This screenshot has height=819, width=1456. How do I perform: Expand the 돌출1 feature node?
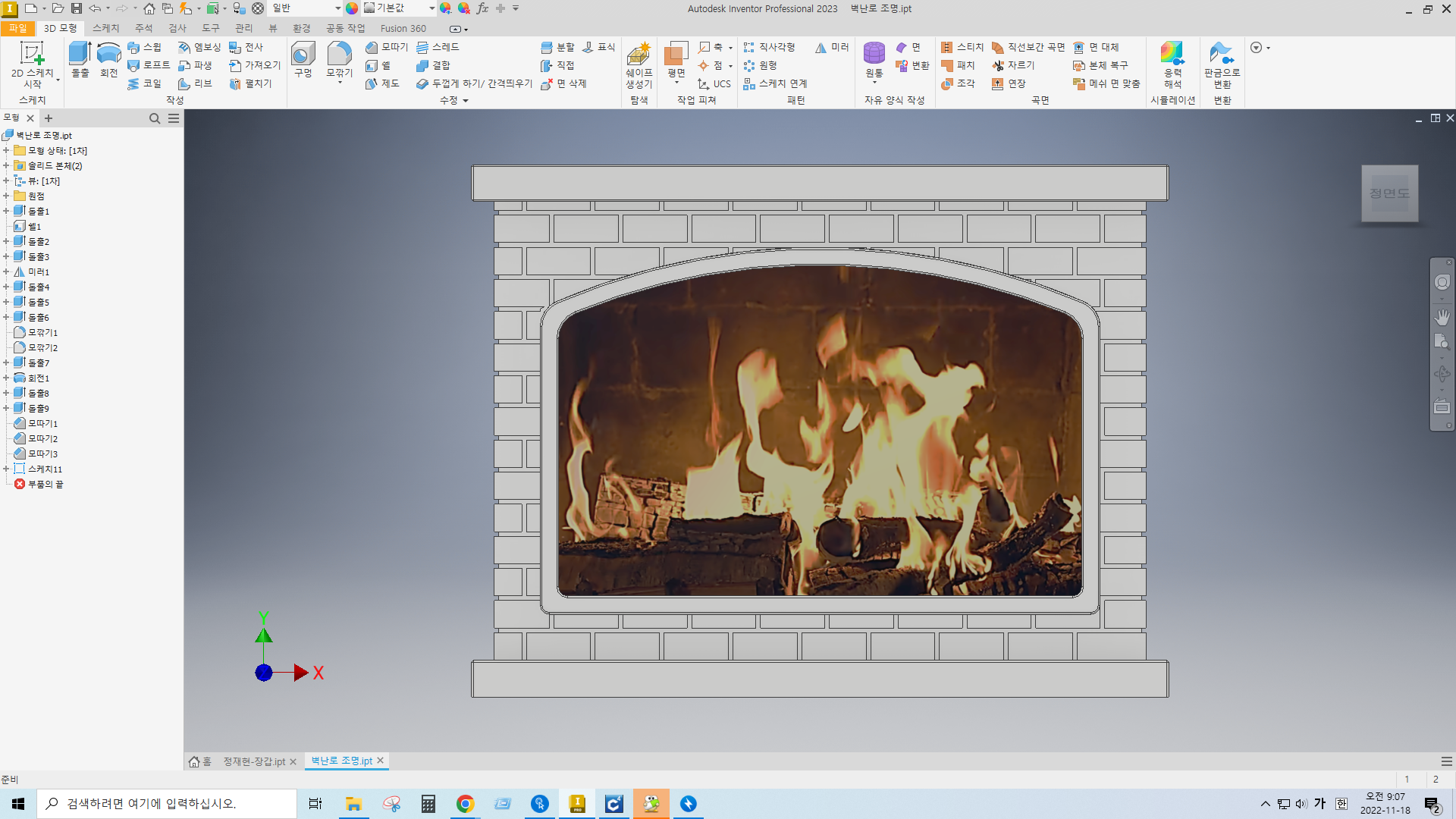6,211
